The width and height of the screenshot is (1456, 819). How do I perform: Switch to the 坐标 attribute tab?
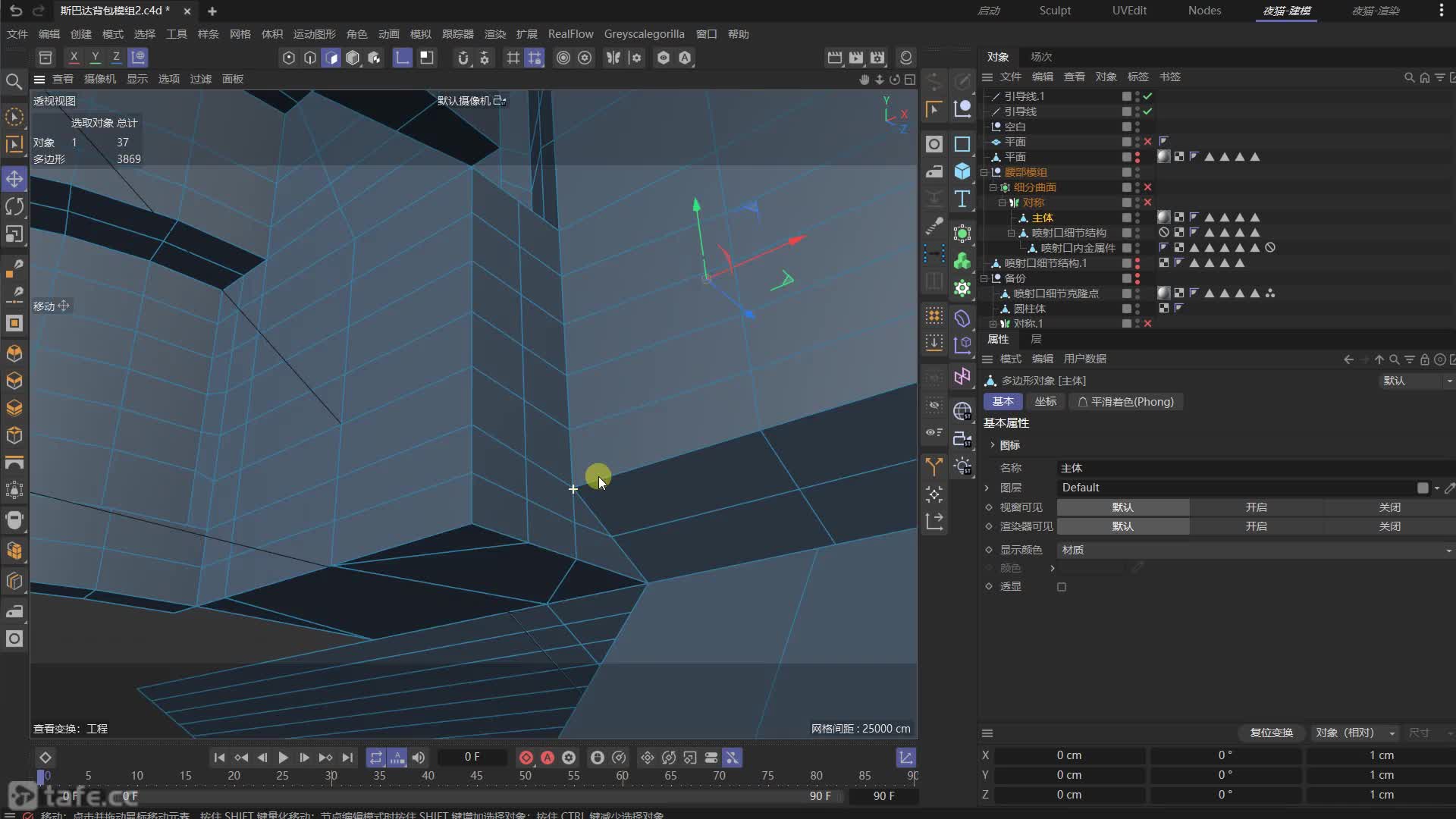tap(1045, 402)
